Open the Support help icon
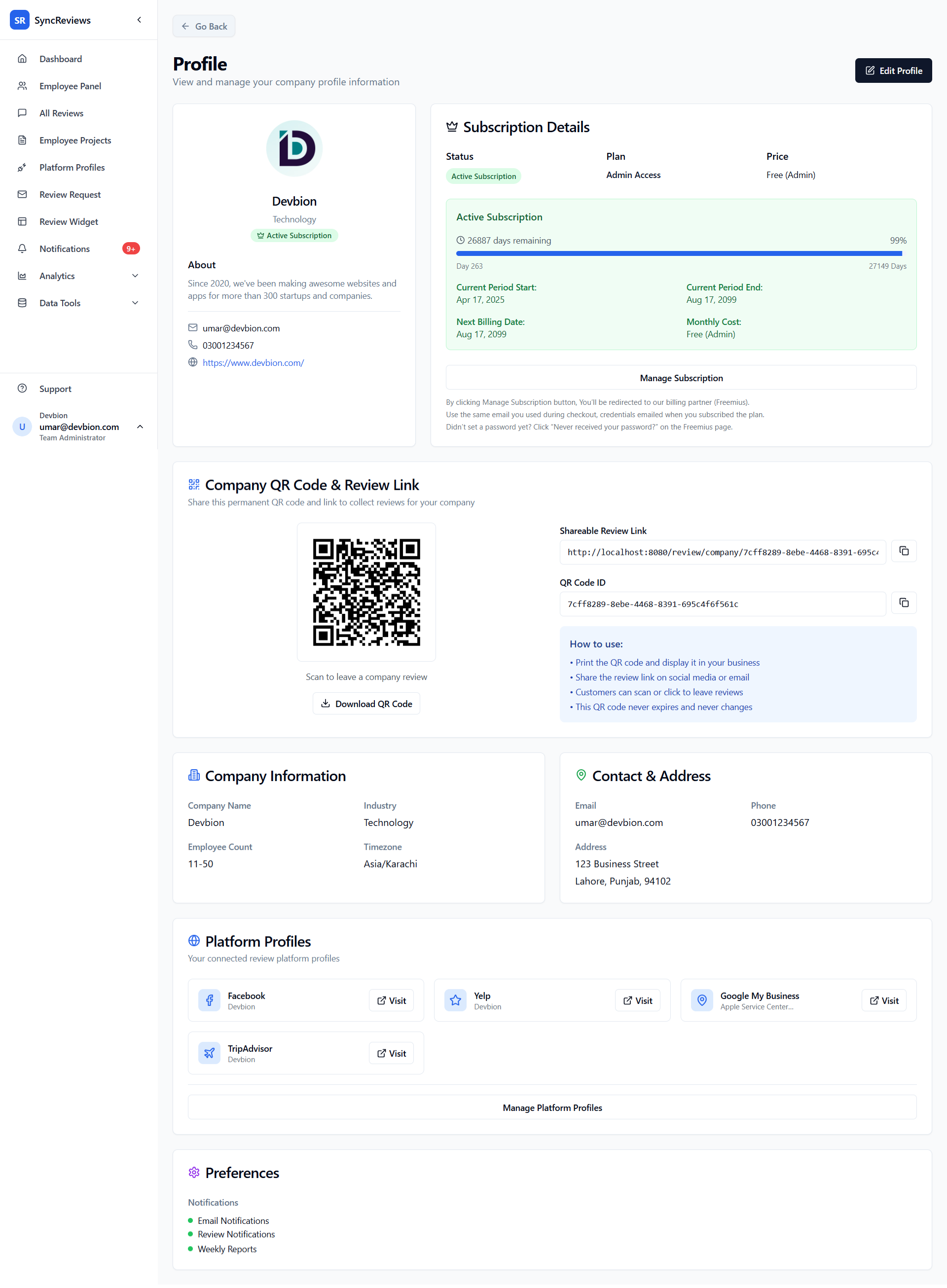Screen dimensions: 947x1288 (x=22, y=389)
